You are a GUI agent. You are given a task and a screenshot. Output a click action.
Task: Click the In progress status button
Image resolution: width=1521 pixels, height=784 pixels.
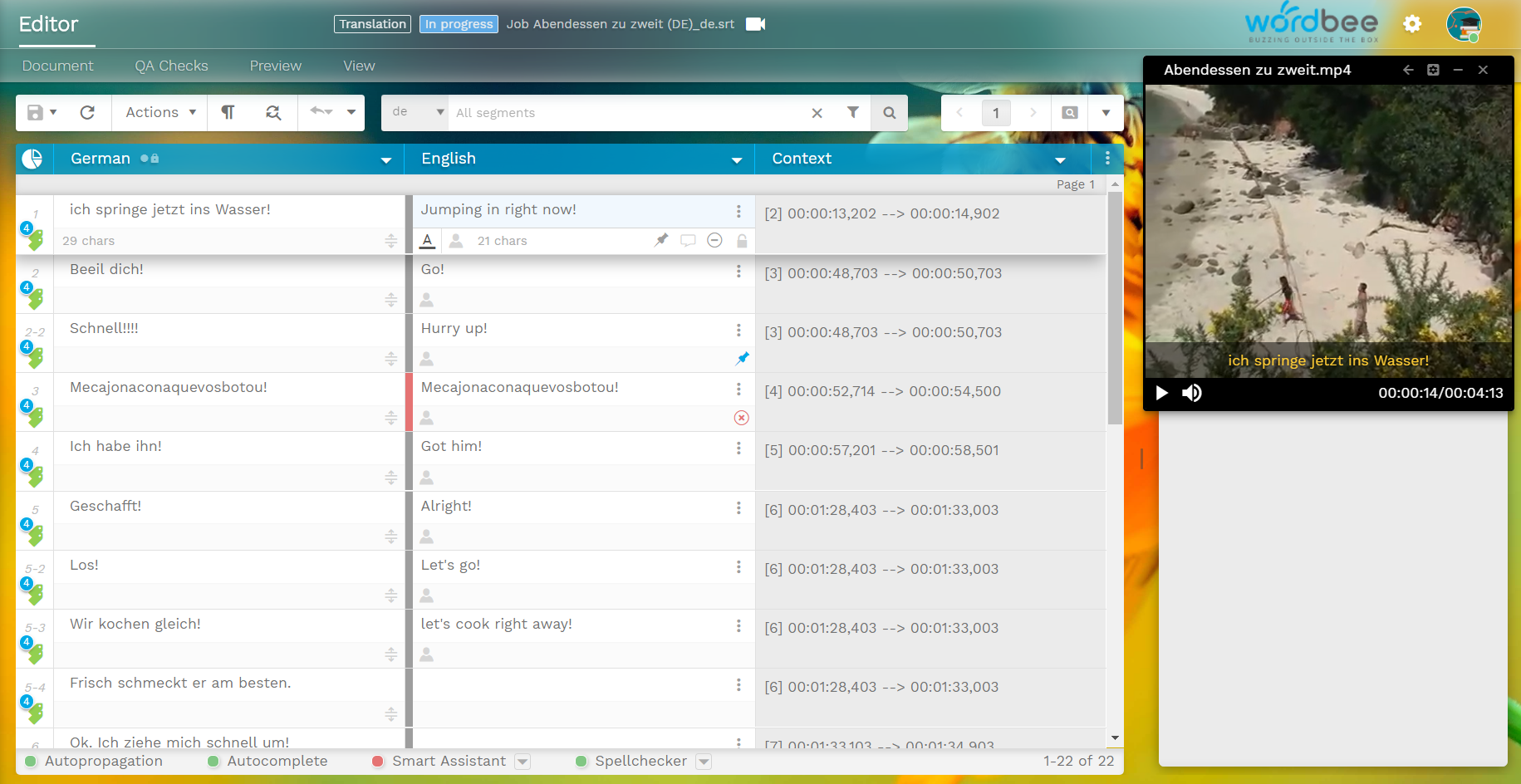pos(459,24)
